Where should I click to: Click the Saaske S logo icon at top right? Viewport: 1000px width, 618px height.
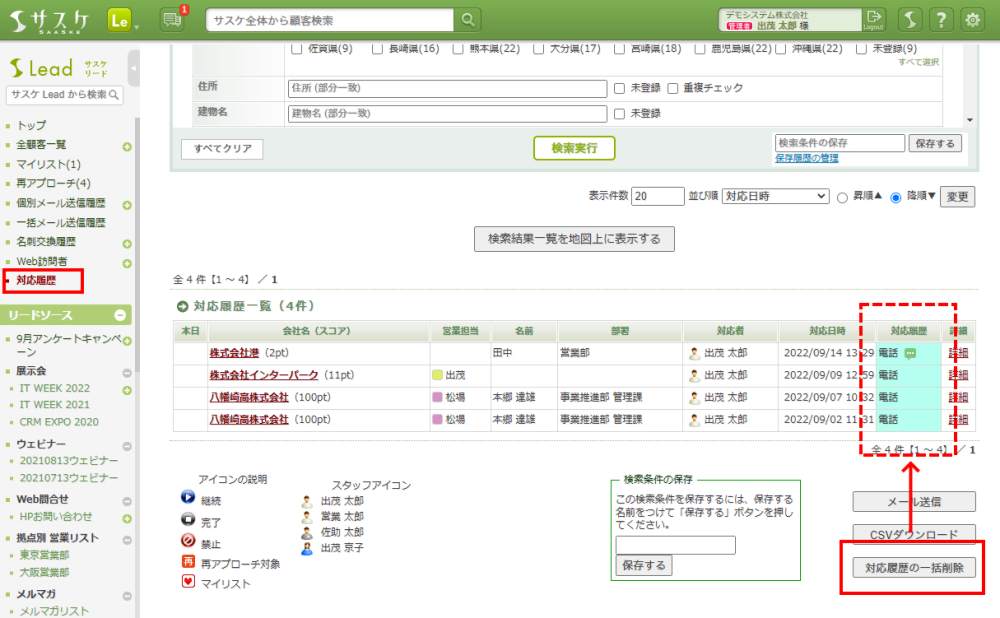pyautogui.click(x=909, y=20)
